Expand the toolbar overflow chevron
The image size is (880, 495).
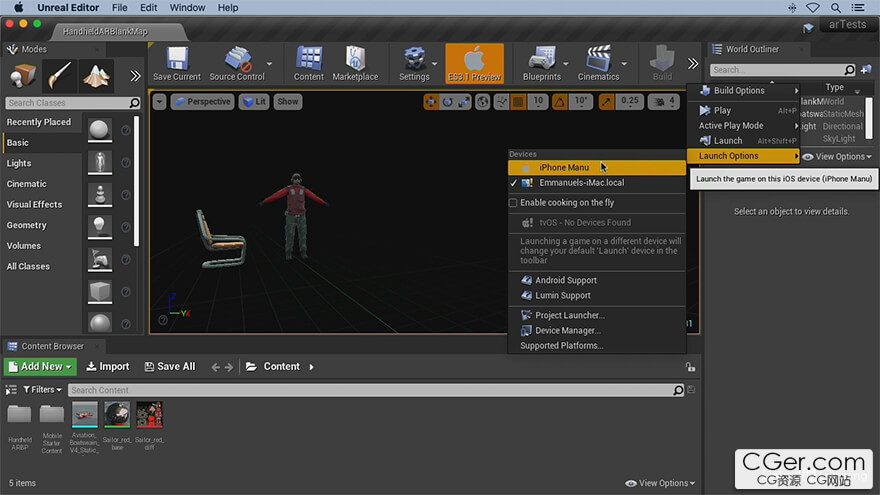pos(693,63)
